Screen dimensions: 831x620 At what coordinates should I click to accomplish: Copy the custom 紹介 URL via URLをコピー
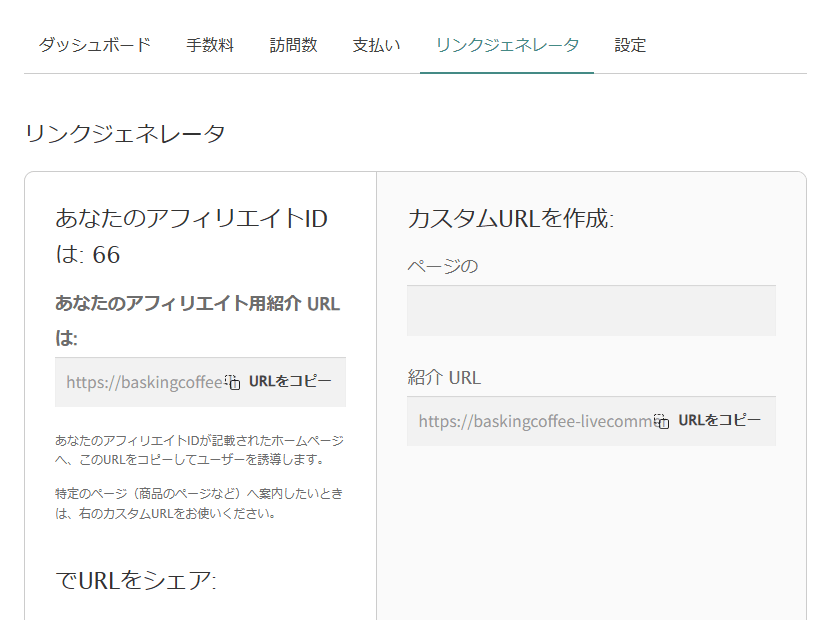coord(720,421)
